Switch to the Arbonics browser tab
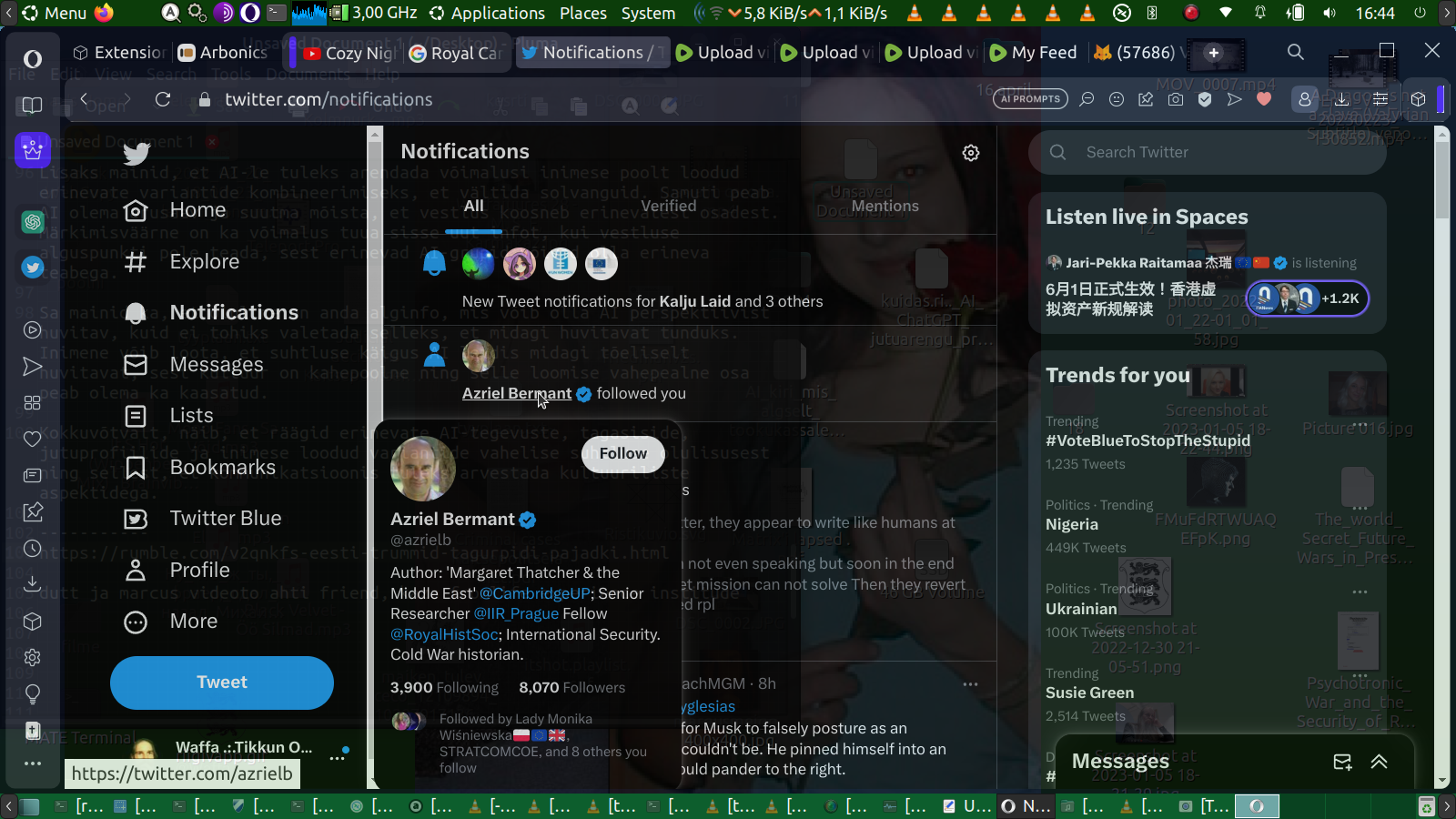 click(223, 53)
